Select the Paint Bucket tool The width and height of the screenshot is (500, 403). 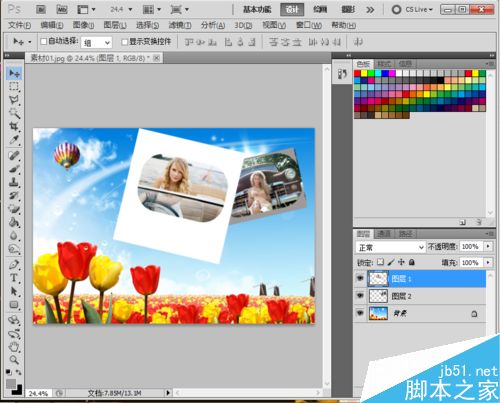(14, 222)
